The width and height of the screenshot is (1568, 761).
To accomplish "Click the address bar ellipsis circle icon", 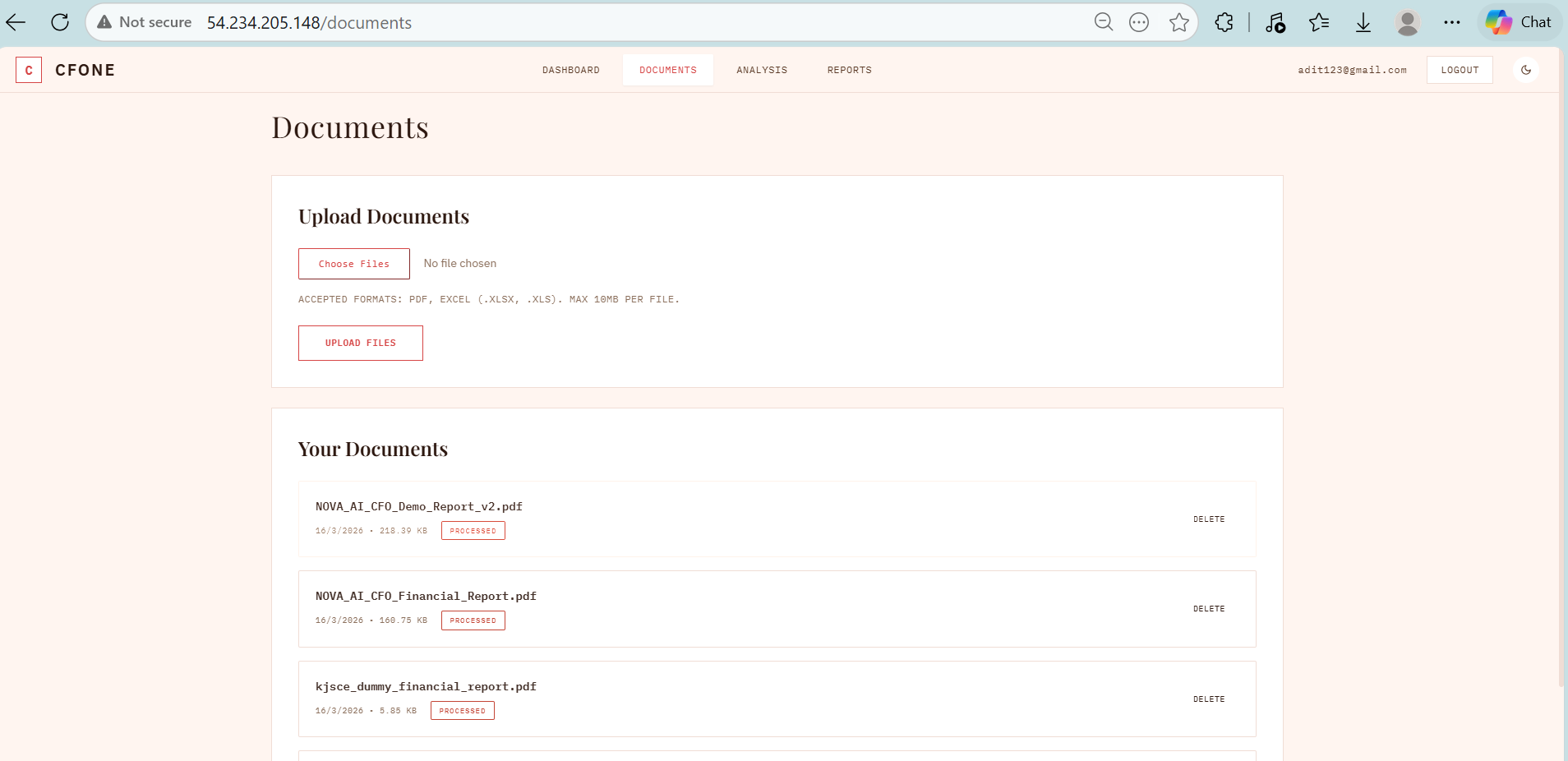I will click(x=1139, y=22).
